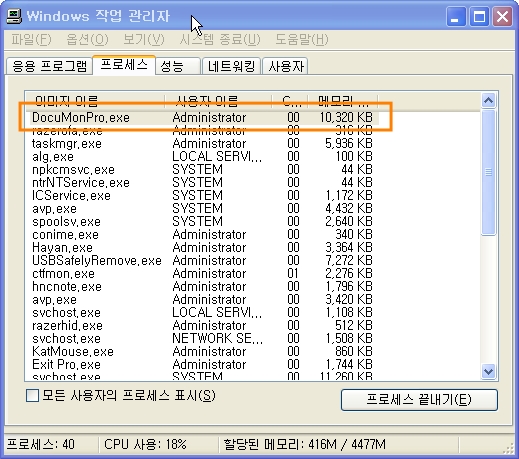Click the scrollbar up arrow

click(489, 100)
